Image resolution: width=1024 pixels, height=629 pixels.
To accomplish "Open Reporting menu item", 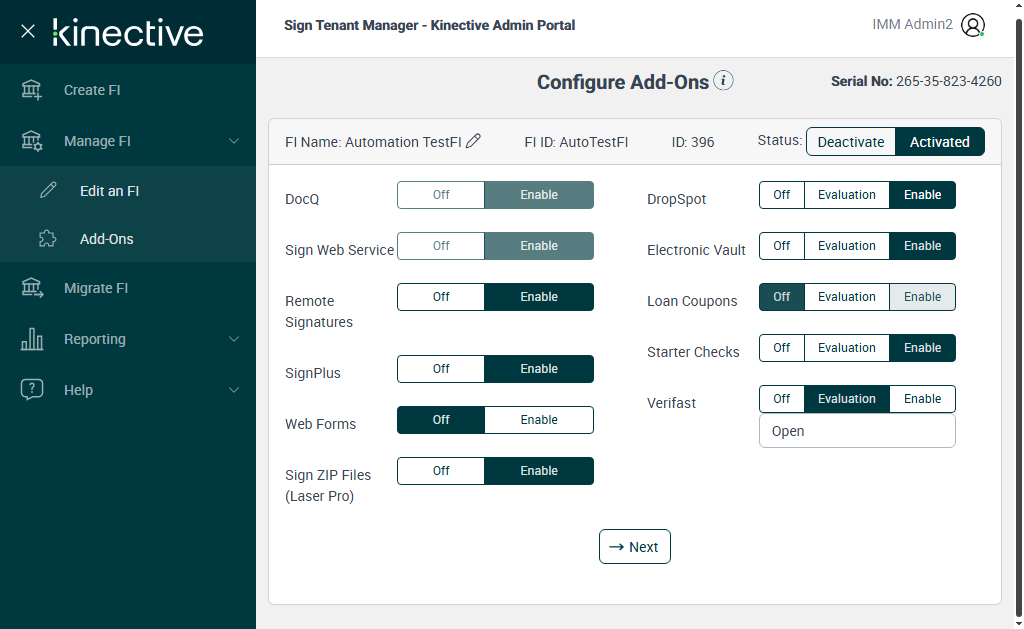I will pyautogui.click(x=128, y=339).
